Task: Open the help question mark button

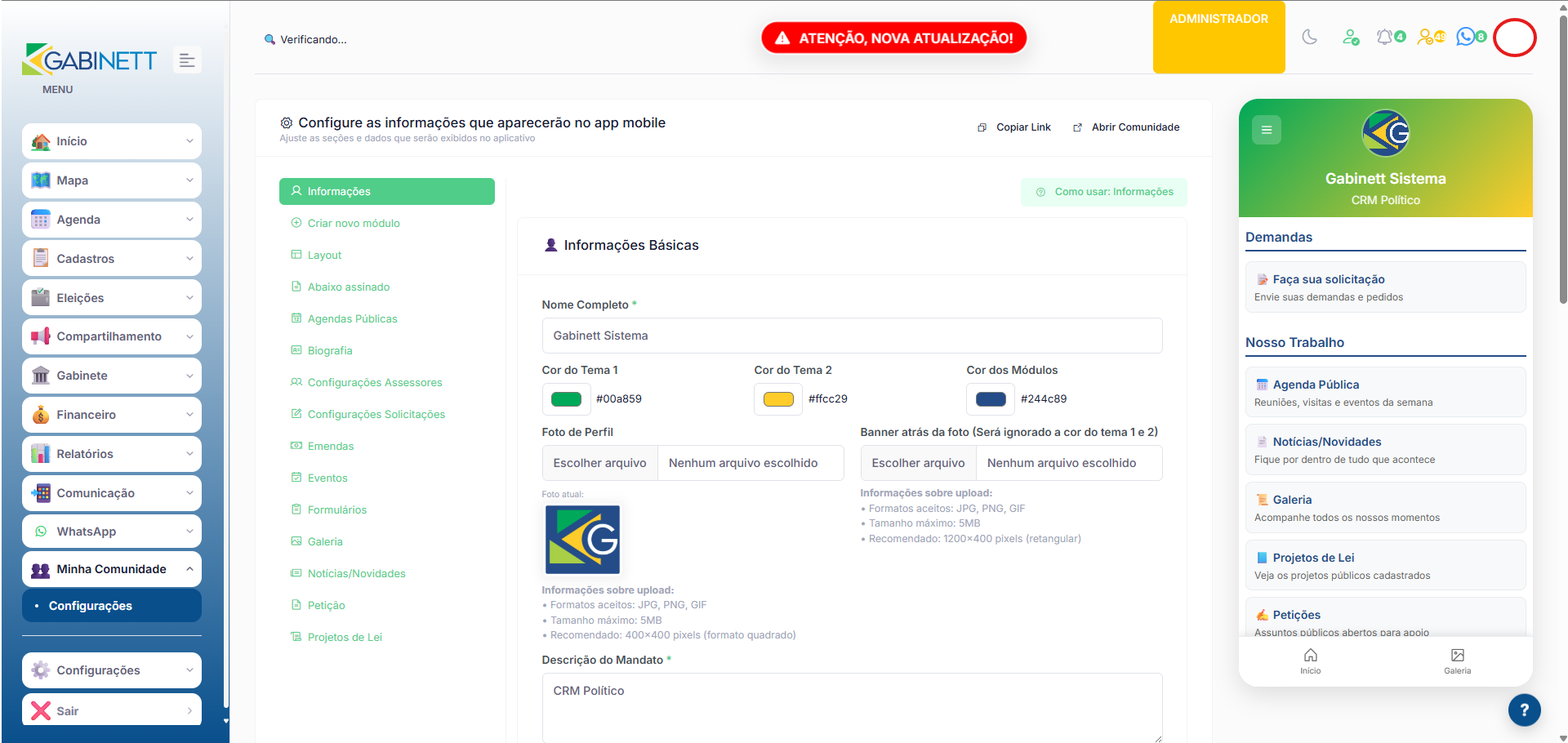Action: pyautogui.click(x=1524, y=710)
